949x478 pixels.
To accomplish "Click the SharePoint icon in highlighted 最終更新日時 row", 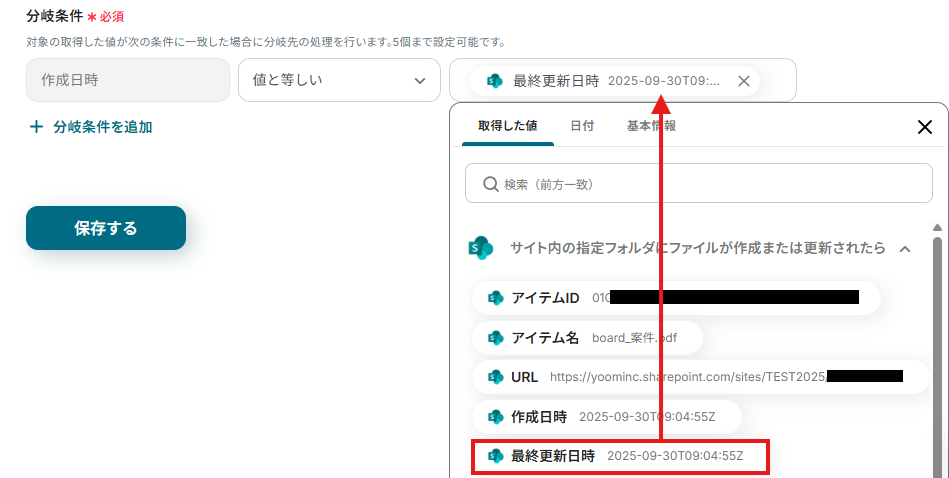I will coord(496,456).
